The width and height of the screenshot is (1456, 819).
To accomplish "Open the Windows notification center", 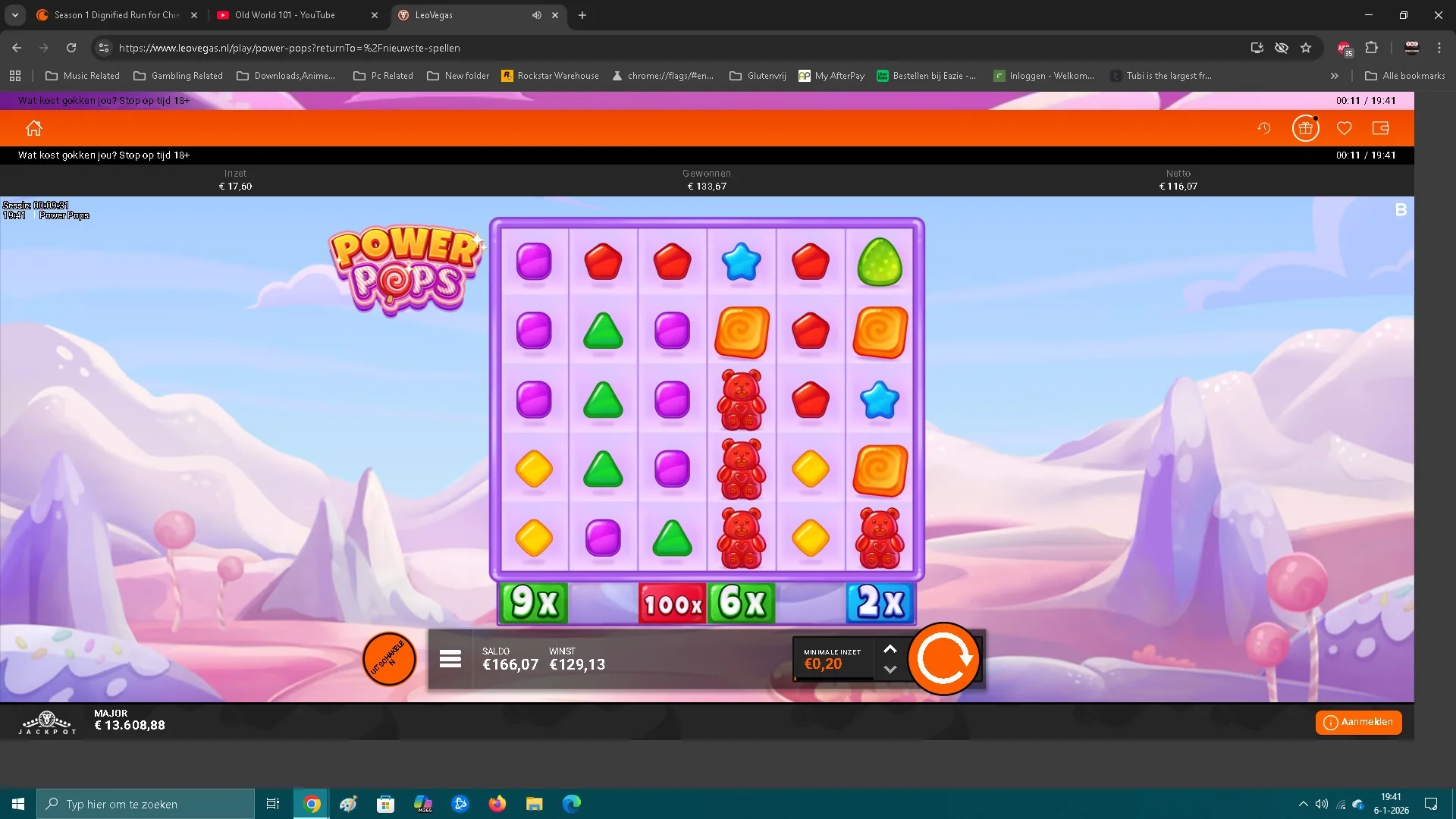I will coord(1431,804).
